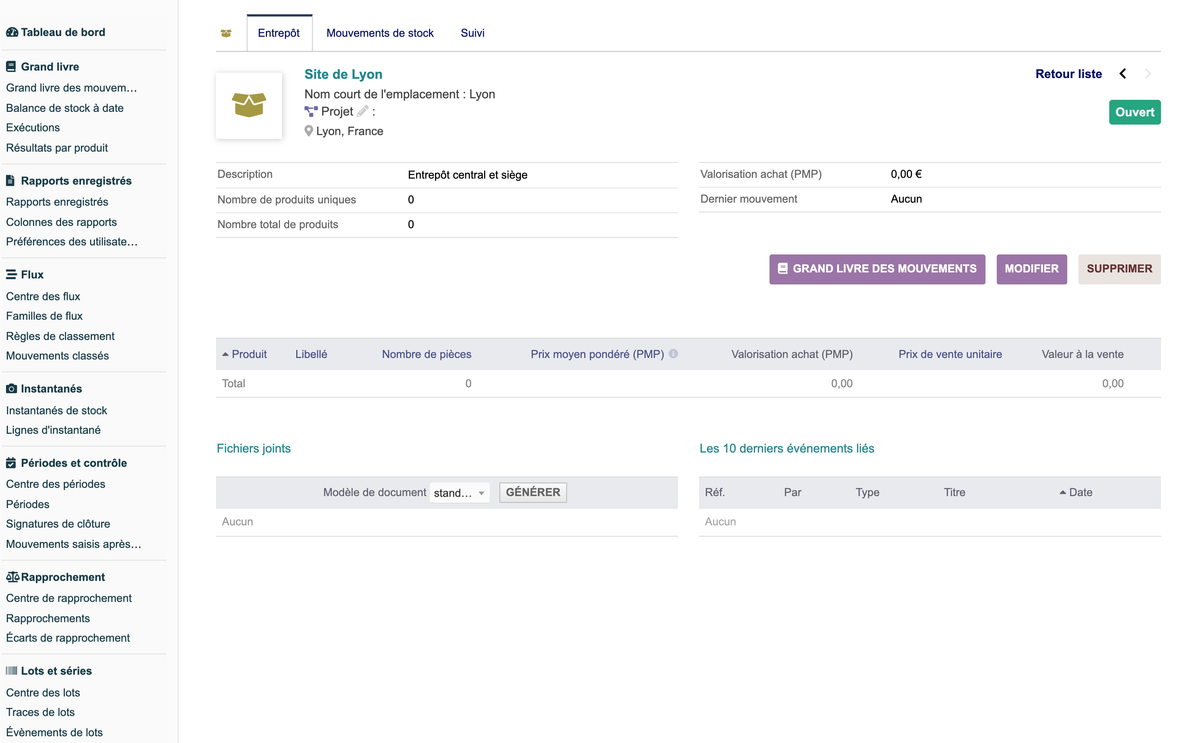Click the Rapprochement balance scale icon
Screen dimensions: 1200x743
tap(13, 577)
